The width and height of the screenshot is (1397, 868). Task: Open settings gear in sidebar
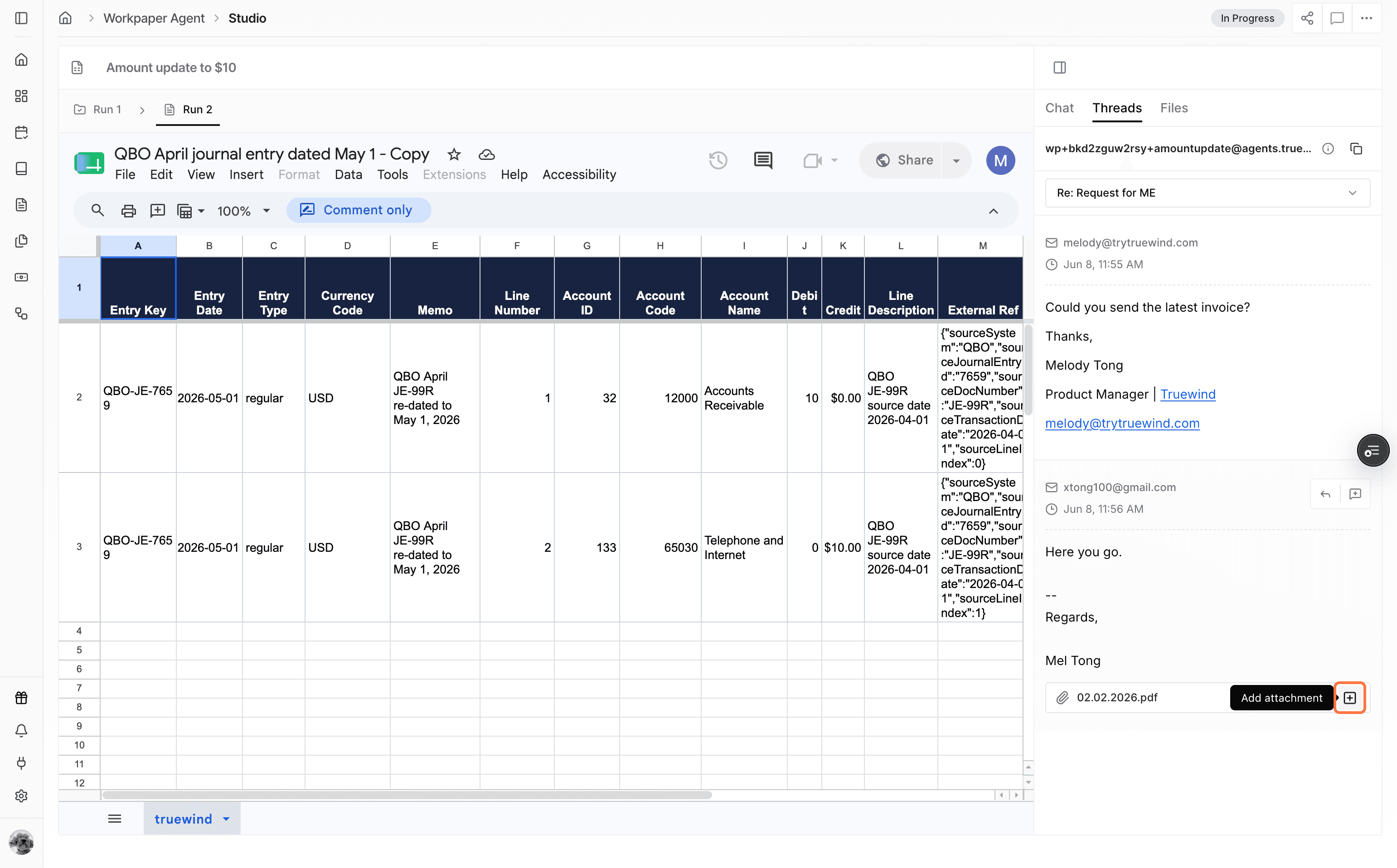pyautogui.click(x=21, y=796)
